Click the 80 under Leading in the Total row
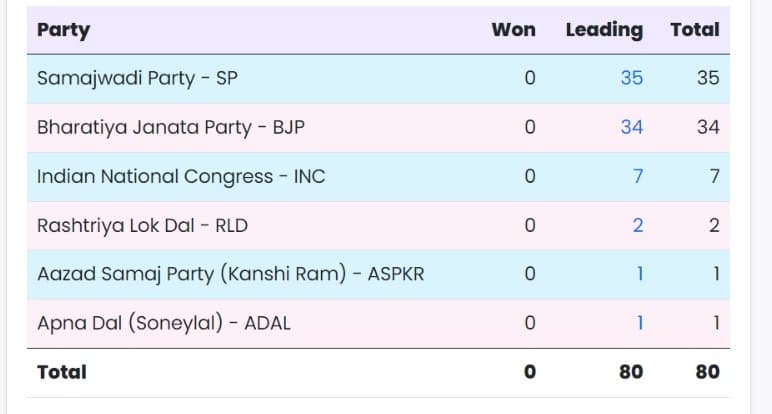The image size is (772, 414). (630, 372)
